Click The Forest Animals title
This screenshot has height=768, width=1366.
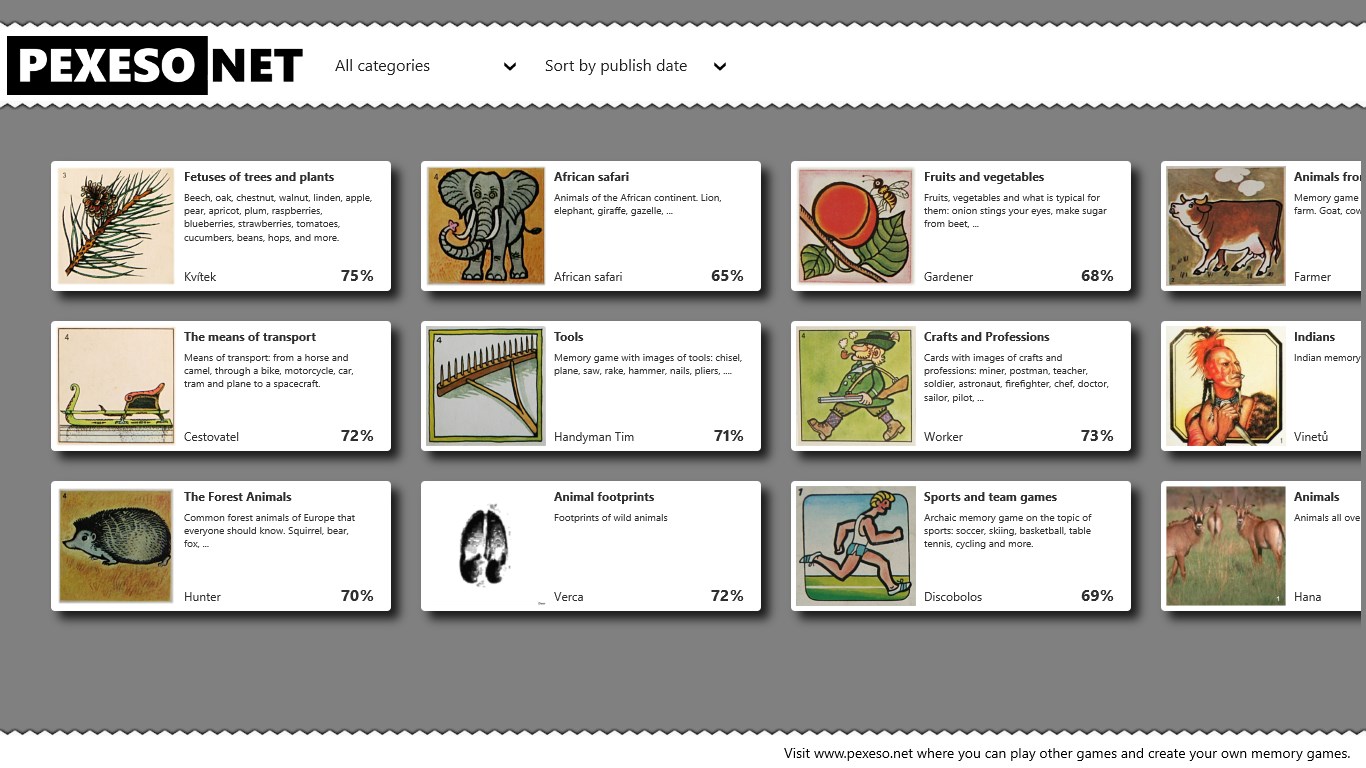[x=238, y=497]
